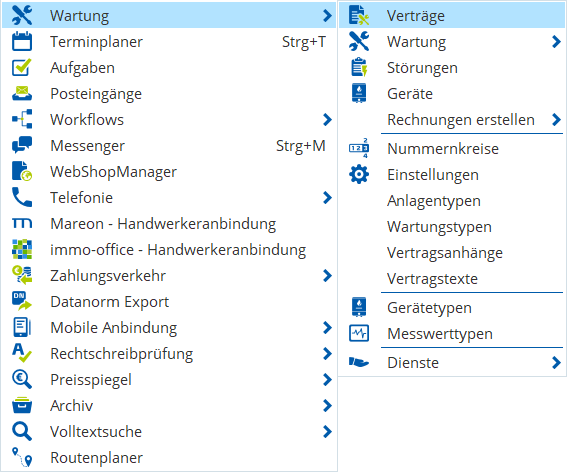Click the Einstellungen gear icon
Image resolution: width=567 pixels, height=472 pixels.
coord(359,174)
